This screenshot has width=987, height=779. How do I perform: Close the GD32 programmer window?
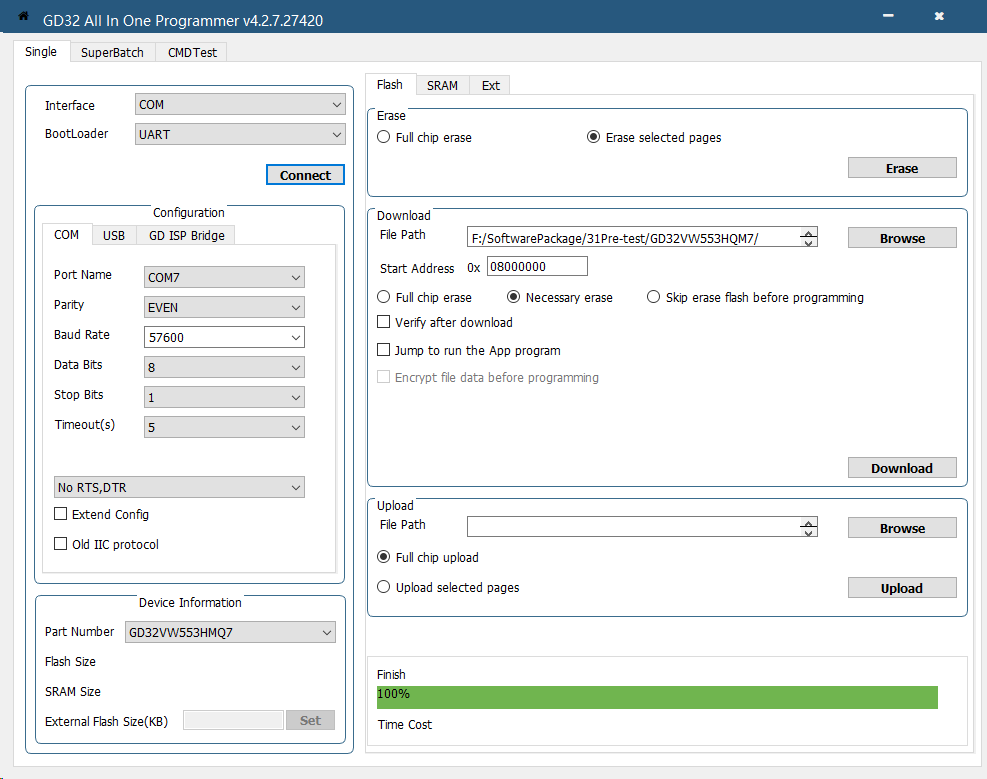(x=939, y=17)
